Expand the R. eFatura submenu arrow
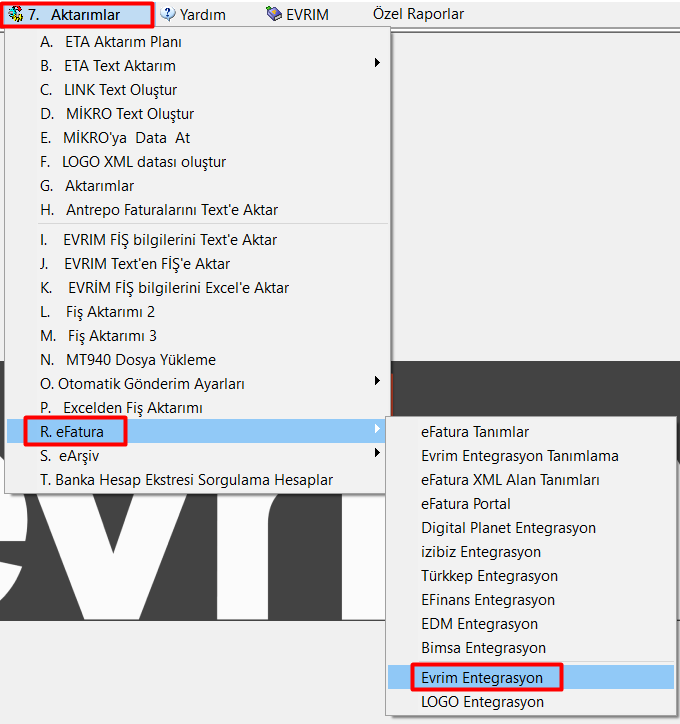This screenshot has width=680, height=724. click(x=378, y=428)
